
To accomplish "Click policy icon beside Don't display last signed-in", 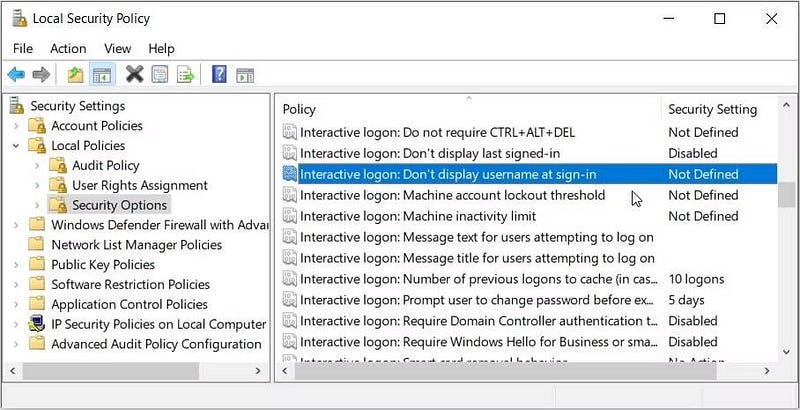I will pos(290,153).
